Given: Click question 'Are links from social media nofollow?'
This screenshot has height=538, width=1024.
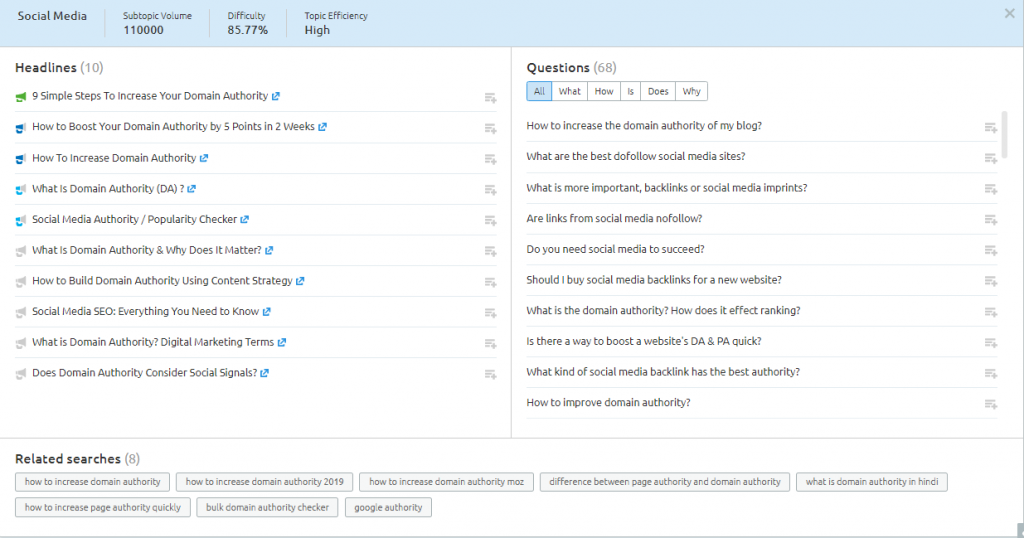Looking at the screenshot, I should point(614,219).
